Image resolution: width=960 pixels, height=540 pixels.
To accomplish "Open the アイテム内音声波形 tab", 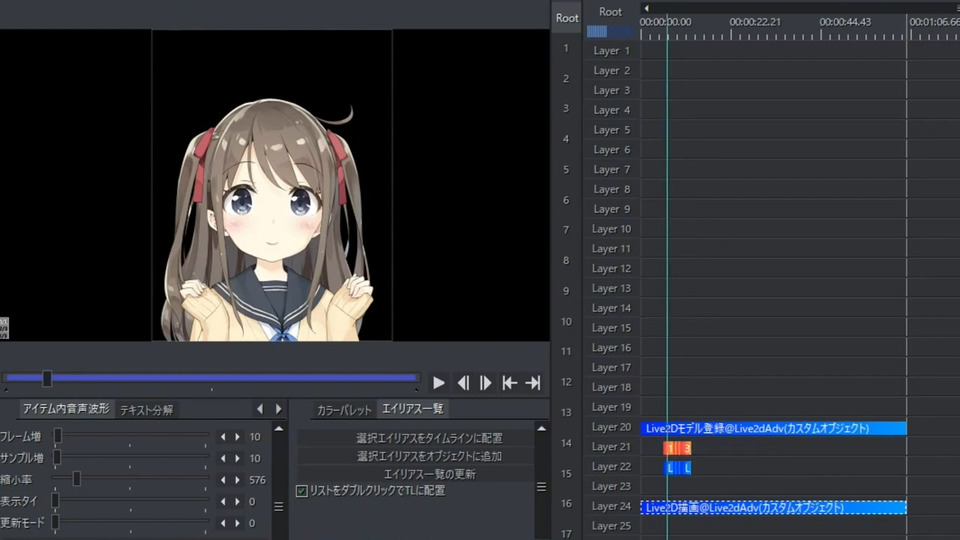I will click(66, 409).
